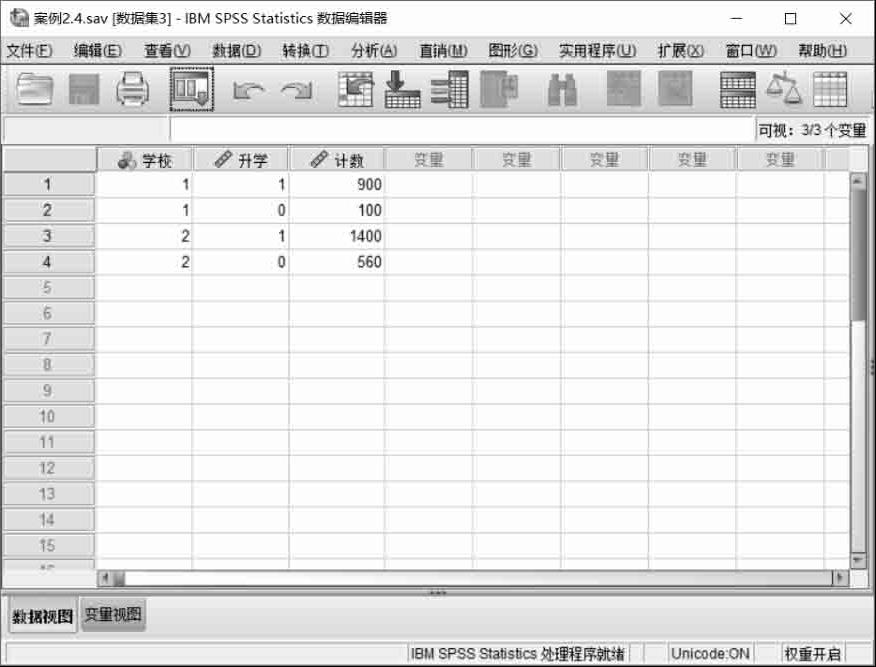Open the Variables info icon

coord(450,89)
